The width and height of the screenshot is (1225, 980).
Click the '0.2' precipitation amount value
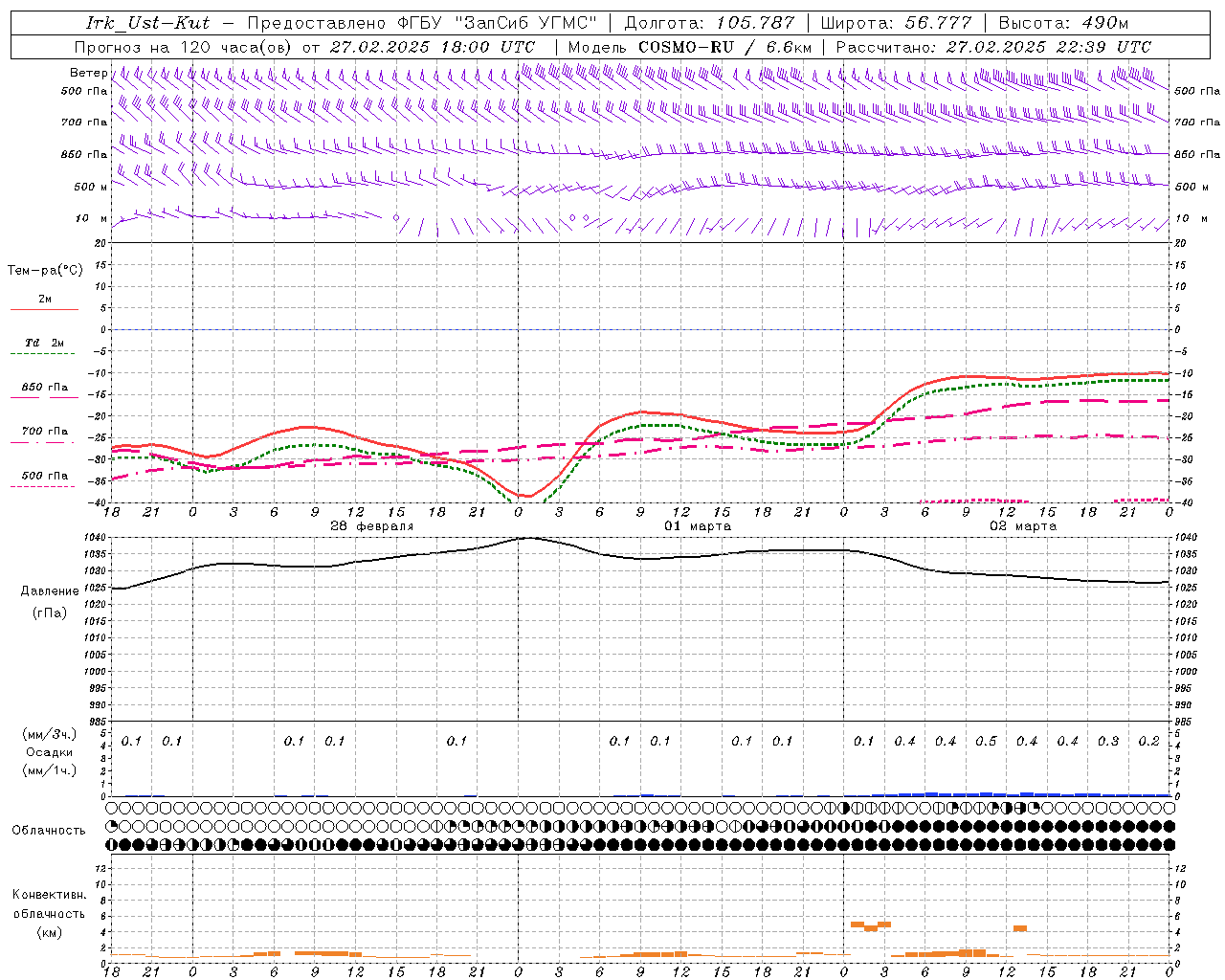coord(1149,741)
